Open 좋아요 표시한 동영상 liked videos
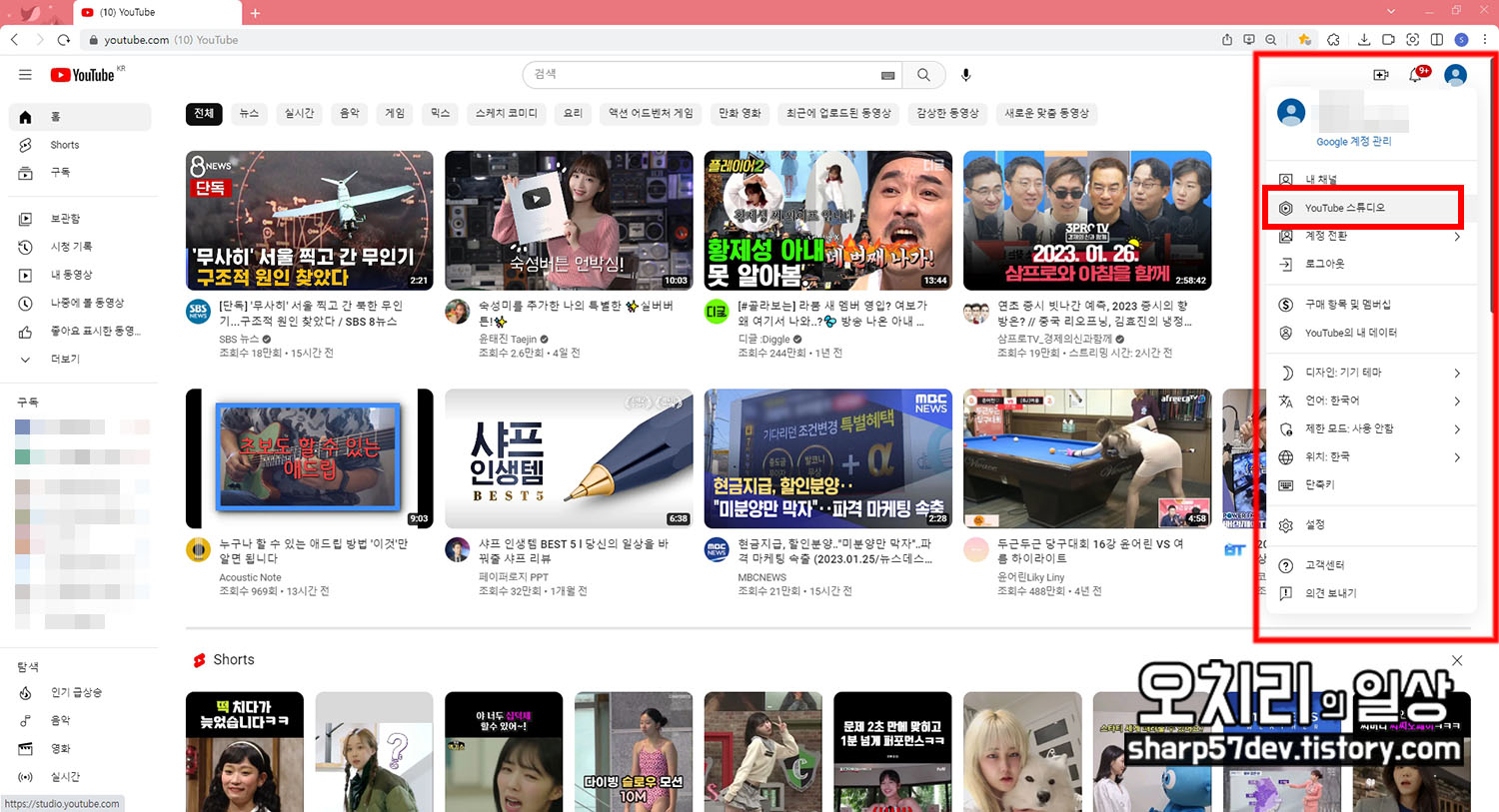 [x=80, y=331]
